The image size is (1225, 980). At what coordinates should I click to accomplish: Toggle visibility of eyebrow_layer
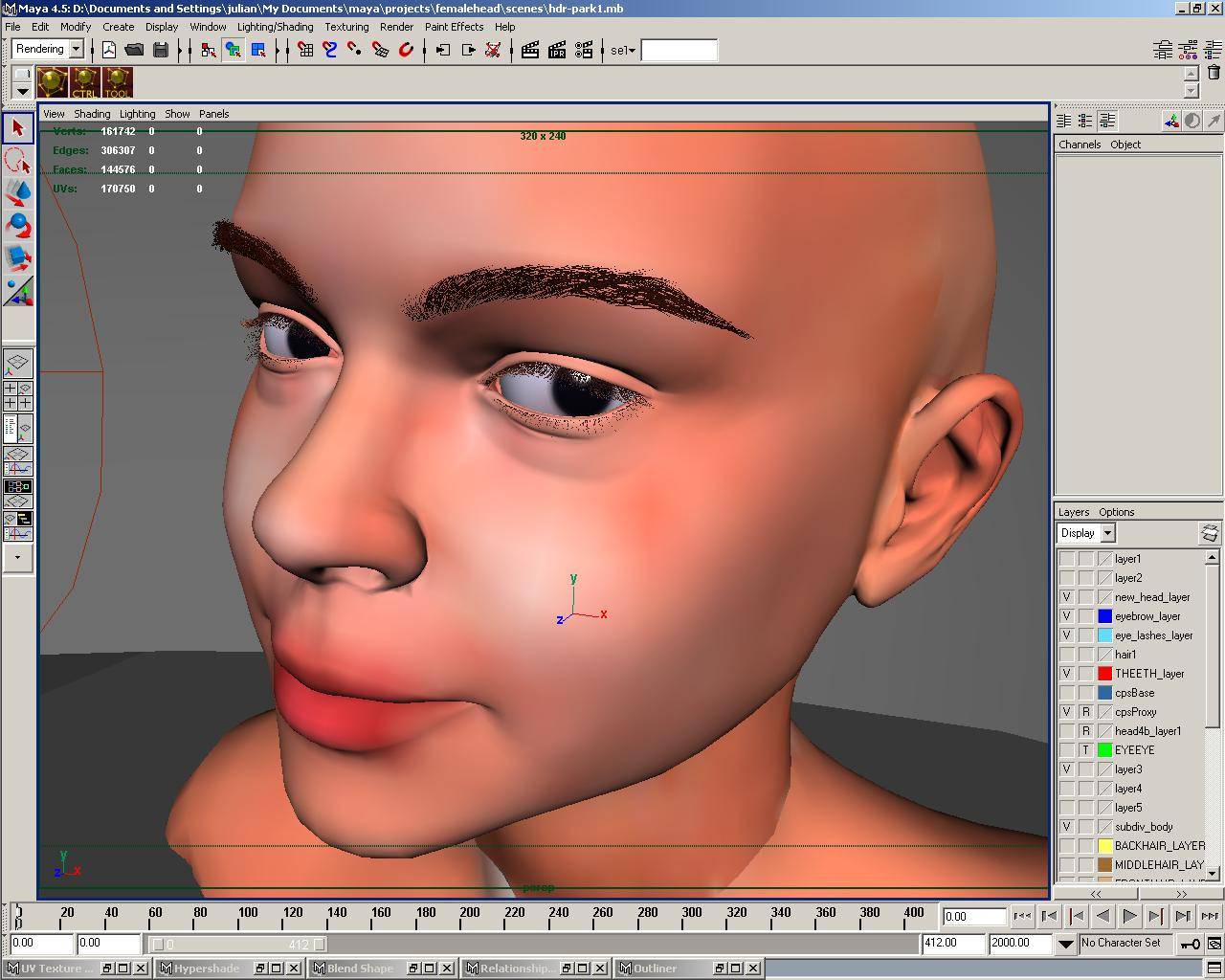1066,616
